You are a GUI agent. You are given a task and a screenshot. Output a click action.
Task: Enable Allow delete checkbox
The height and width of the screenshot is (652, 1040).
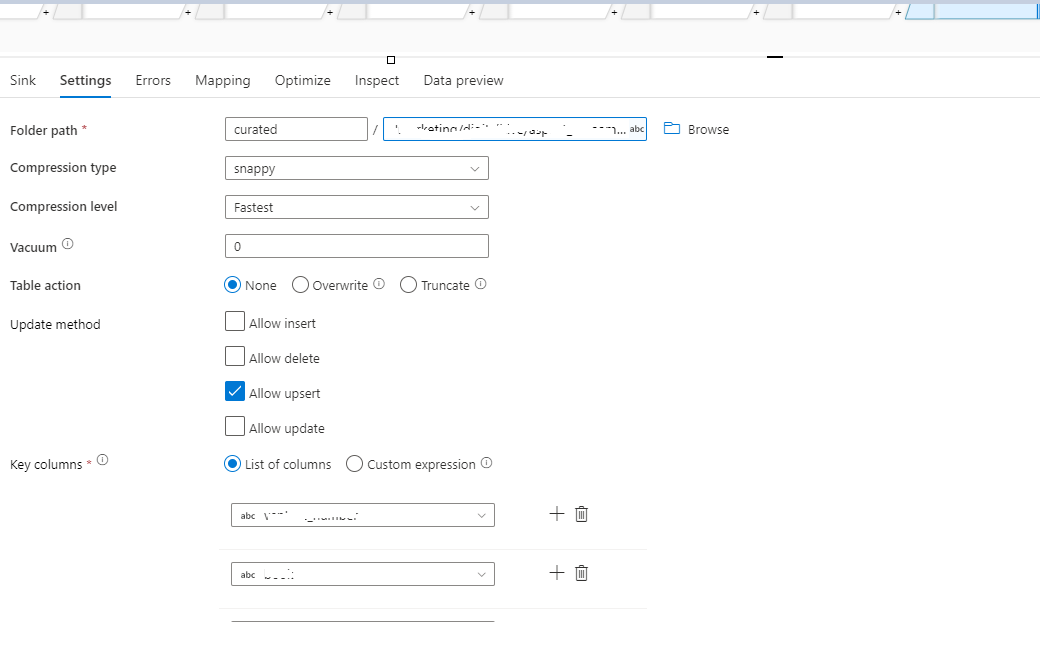(x=235, y=357)
